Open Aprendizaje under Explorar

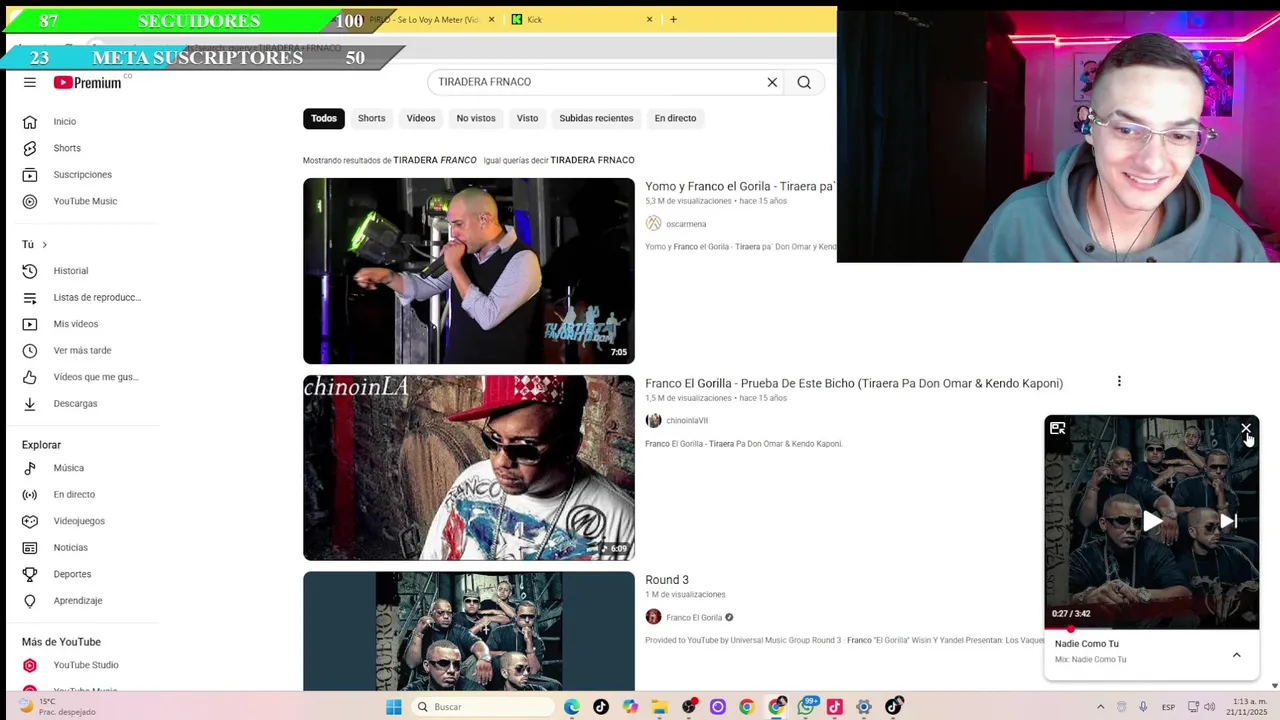point(80,600)
